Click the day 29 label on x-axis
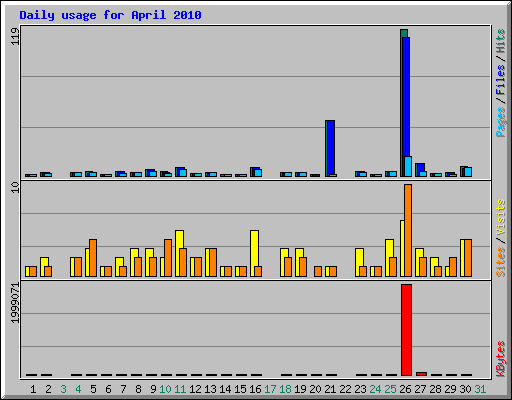 pyautogui.click(x=450, y=389)
